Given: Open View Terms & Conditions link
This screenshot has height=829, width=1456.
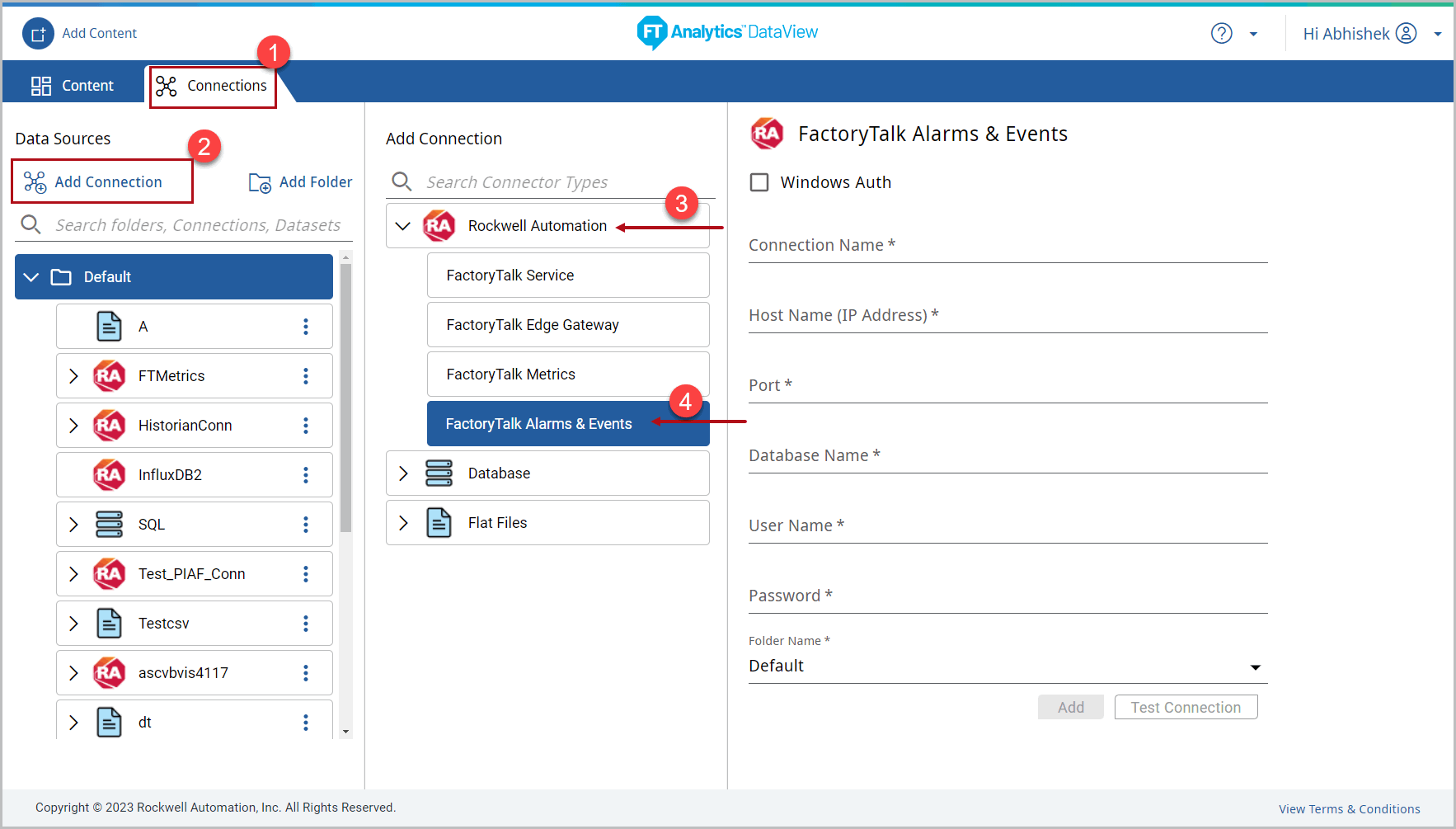Looking at the screenshot, I should pos(1349,809).
